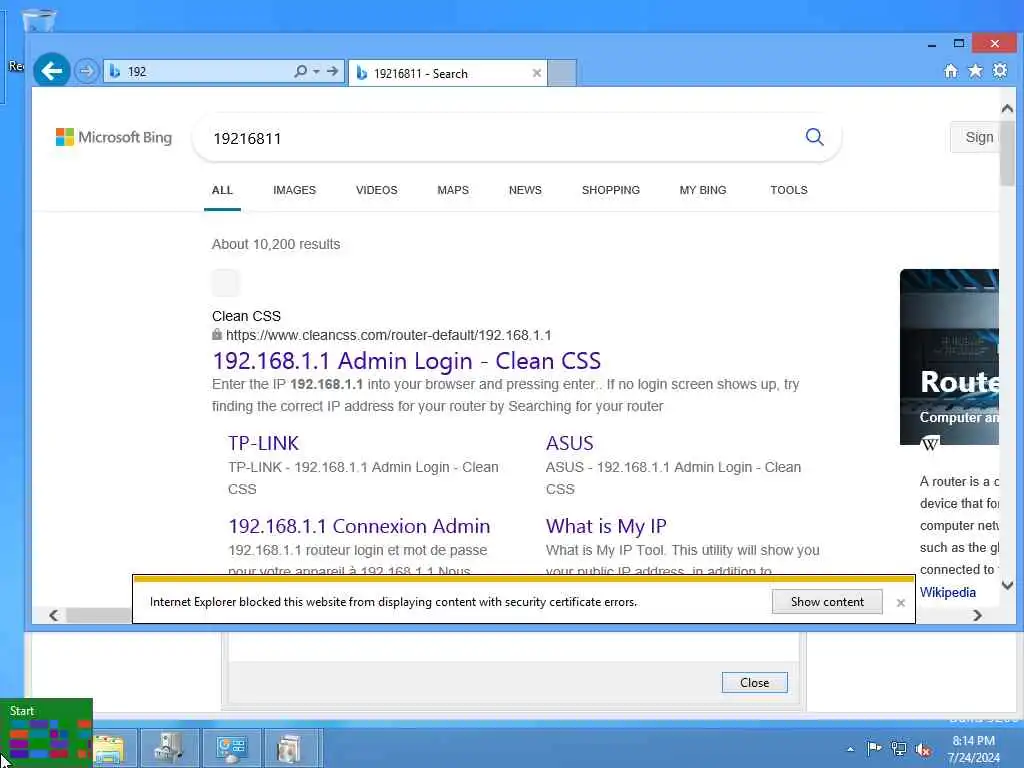Click the muted volume tray icon
This screenshot has height=768, width=1024.
point(923,750)
